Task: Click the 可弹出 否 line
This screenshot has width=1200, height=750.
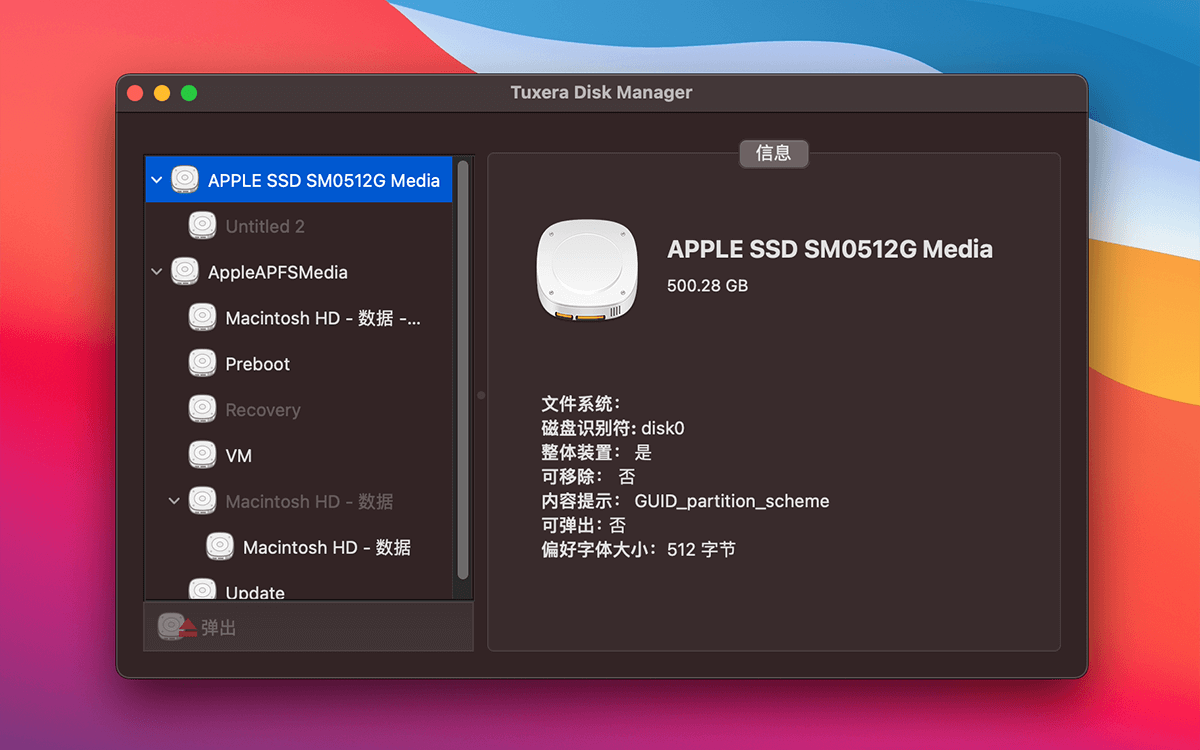Action: [584, 525]
